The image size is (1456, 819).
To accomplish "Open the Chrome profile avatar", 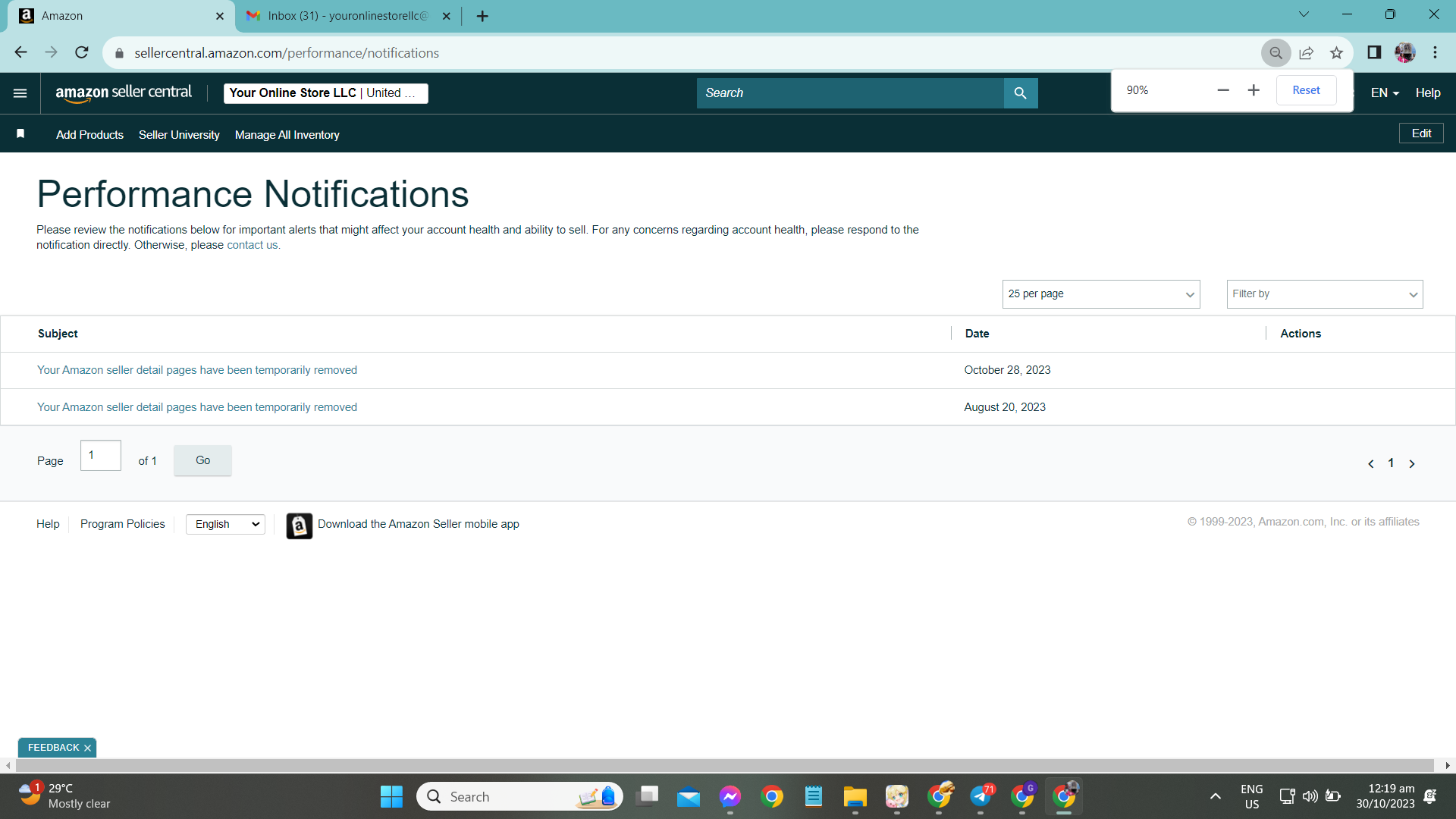I will 1405,52.
